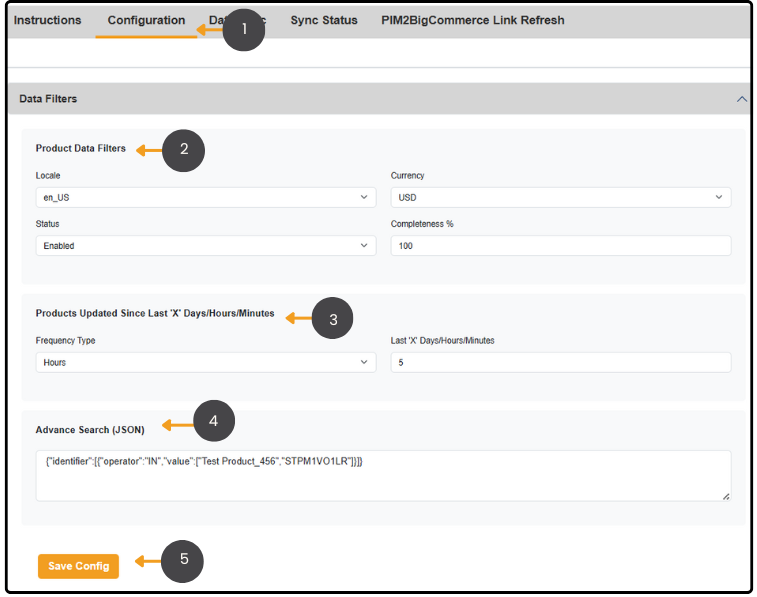757x597 pixels.
Task: Click numbered marker 3 beside Products Updated heading
Action: pos(333,319)
